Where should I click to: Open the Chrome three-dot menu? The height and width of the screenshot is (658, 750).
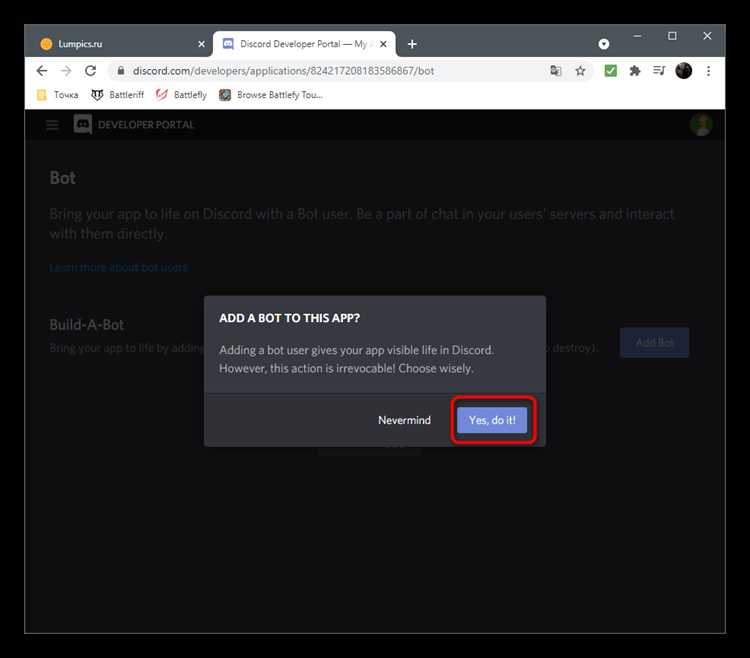(708, 71)
